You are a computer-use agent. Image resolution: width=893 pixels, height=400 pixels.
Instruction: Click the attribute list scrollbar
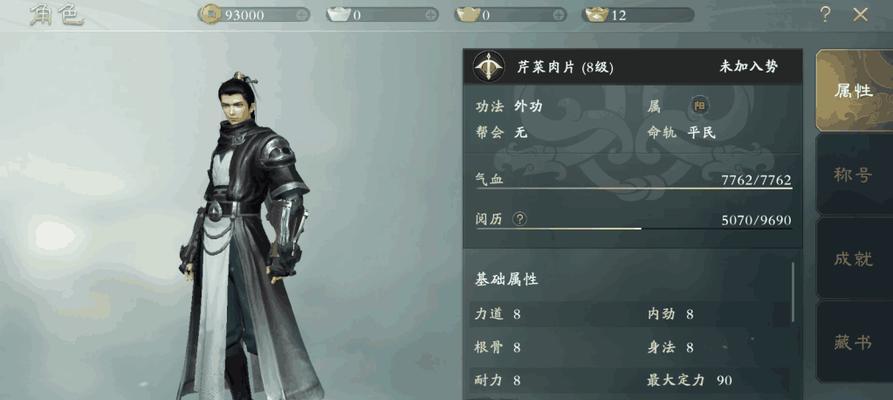point(793,292)
